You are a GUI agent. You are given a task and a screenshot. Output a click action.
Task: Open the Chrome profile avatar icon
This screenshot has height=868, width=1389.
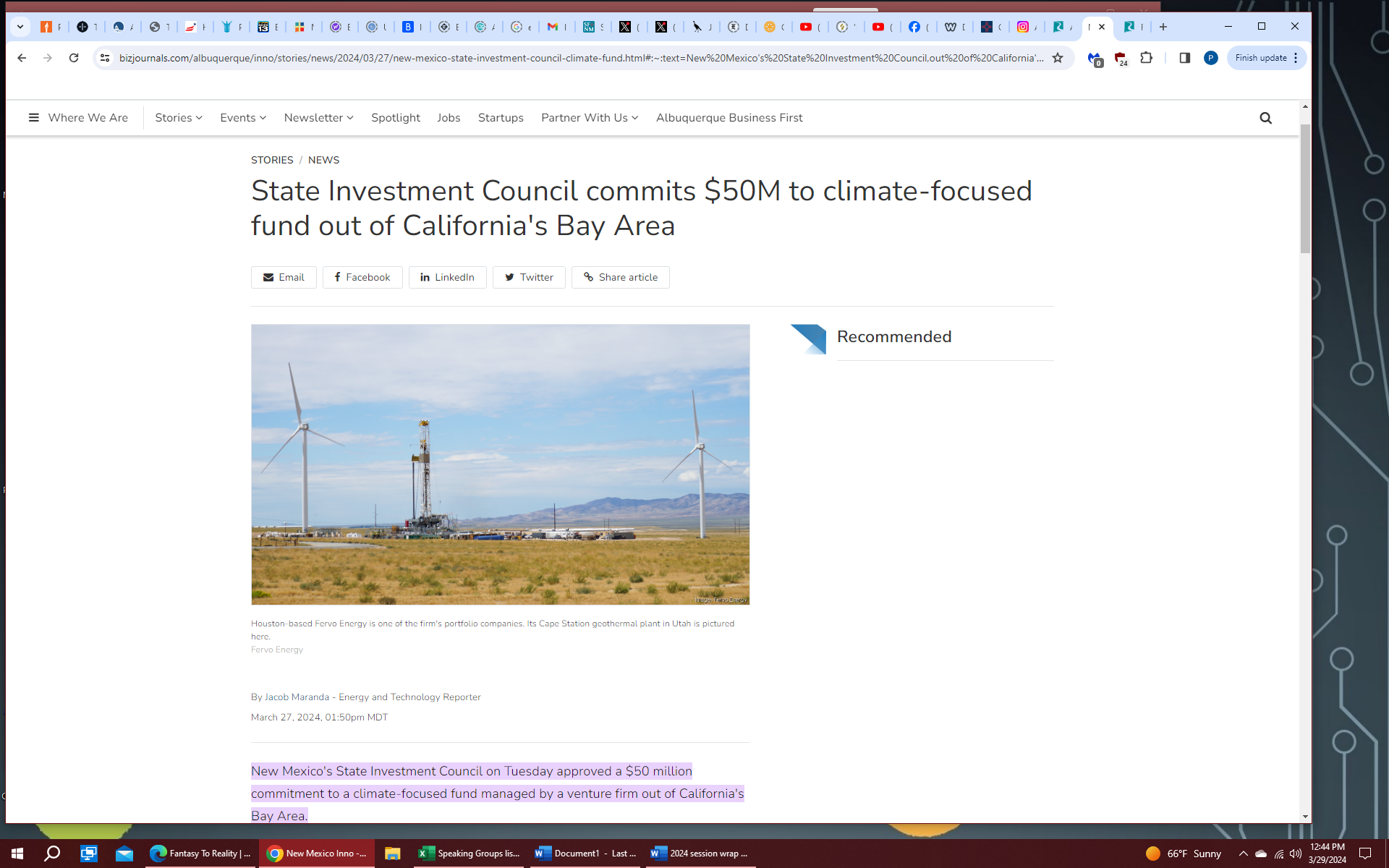1210,58
